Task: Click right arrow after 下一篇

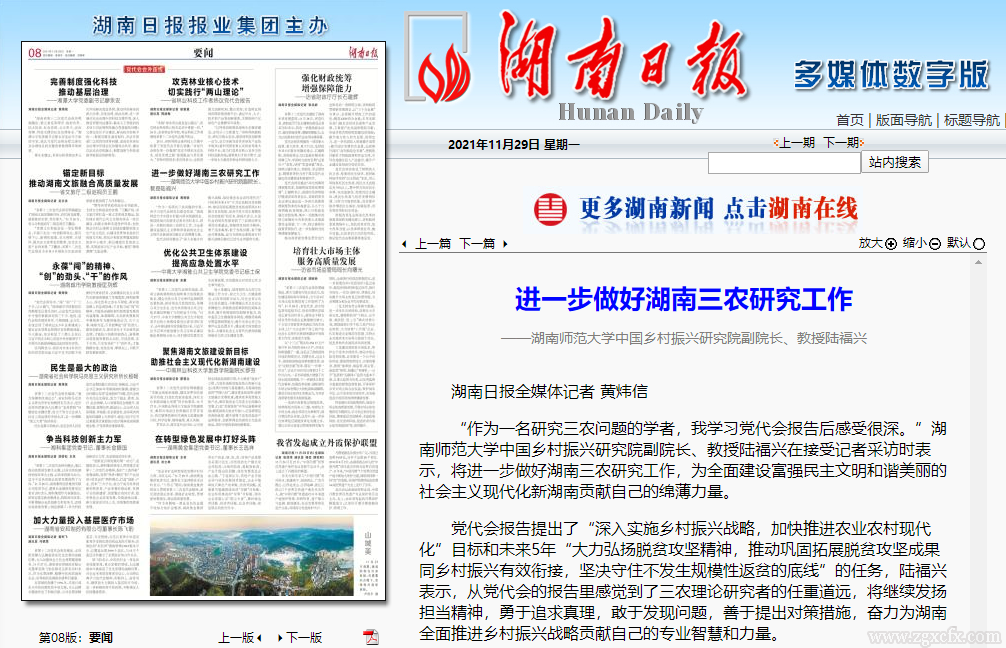Action: pyautogui.click(x=505, y=244)
